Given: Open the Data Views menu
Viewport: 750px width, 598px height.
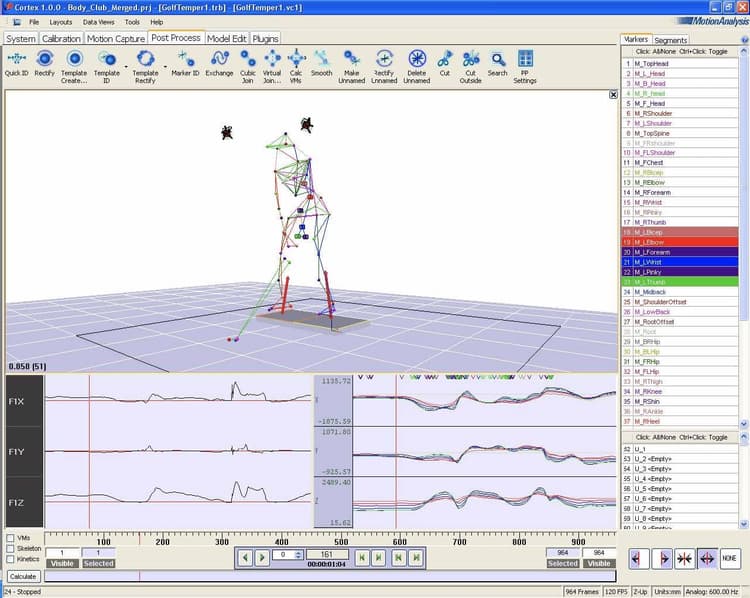Looking at the screenshot, I should 98,21.
